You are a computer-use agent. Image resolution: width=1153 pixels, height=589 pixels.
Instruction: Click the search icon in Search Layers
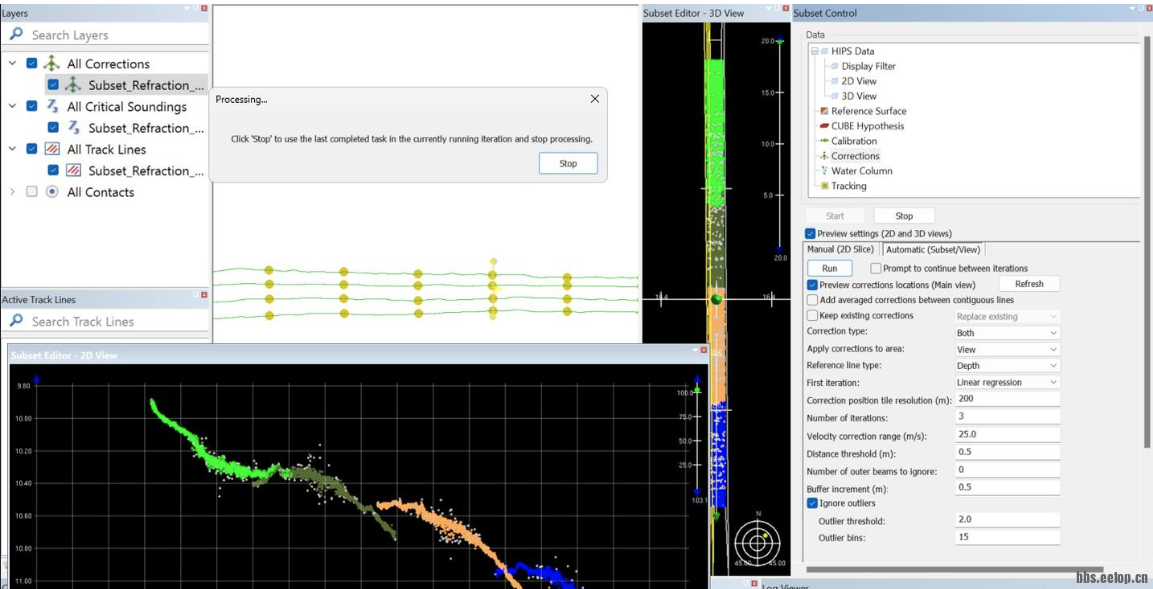(16, 35)
